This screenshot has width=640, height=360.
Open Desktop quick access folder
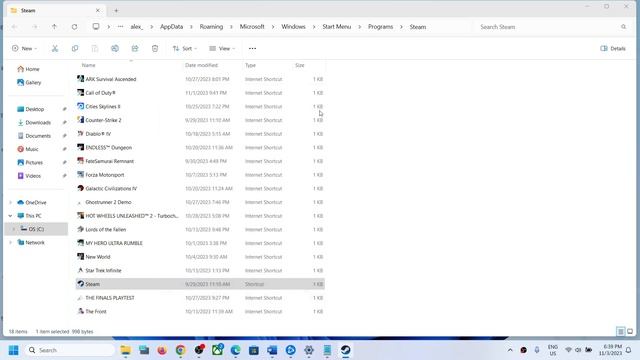pyautogui.click(x=31, y=109)
